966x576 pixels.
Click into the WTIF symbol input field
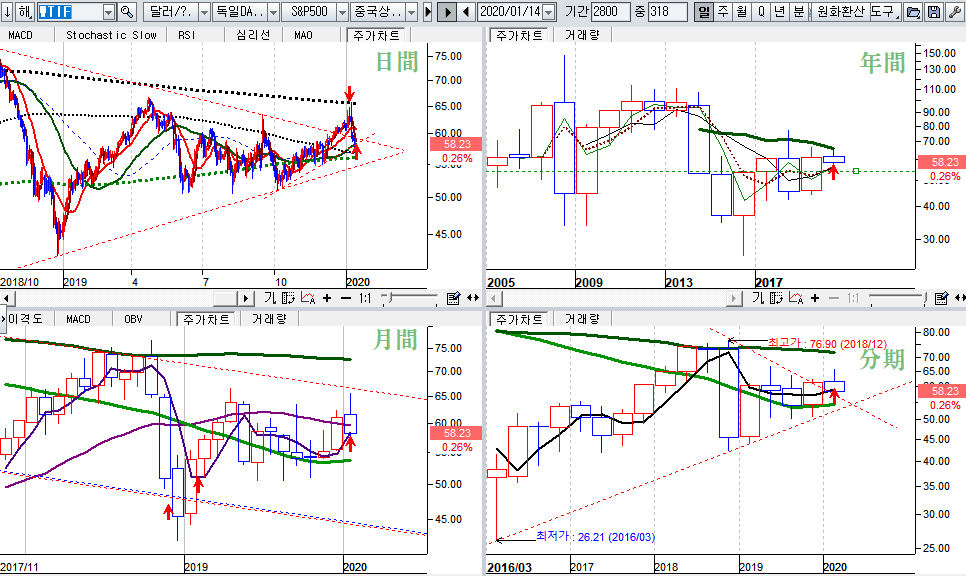click(x=70, y=12)
